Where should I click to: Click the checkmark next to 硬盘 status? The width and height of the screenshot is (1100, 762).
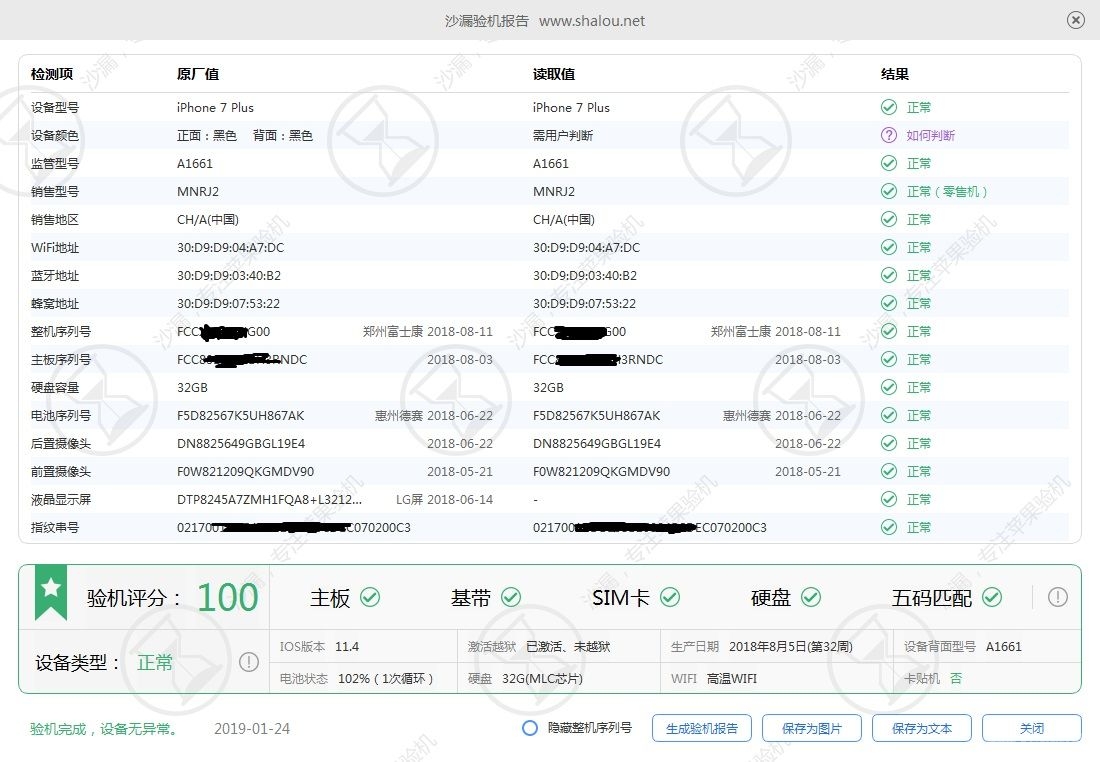click(811, 597)
